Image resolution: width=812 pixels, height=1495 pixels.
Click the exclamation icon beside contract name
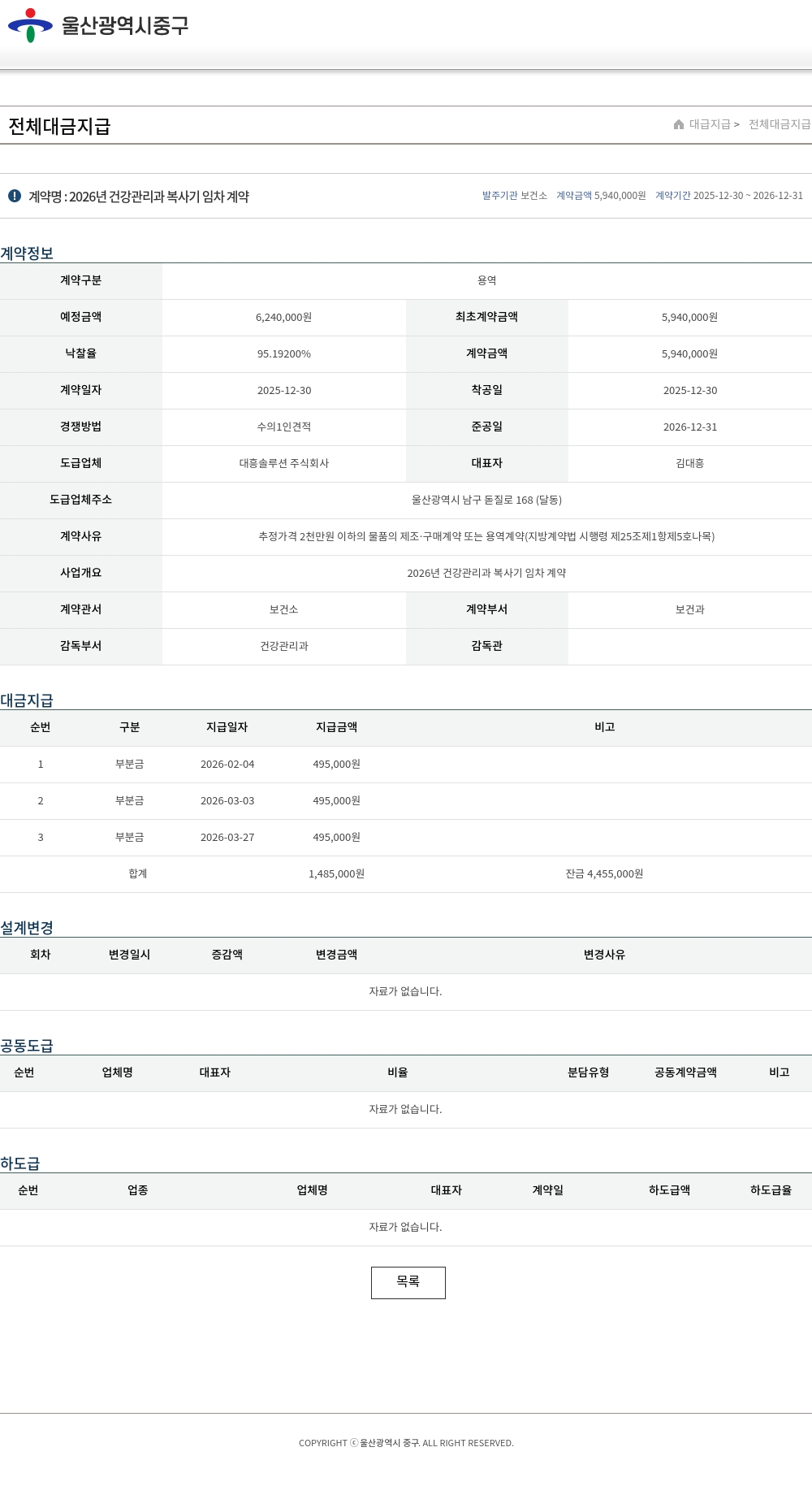point(15,196)
